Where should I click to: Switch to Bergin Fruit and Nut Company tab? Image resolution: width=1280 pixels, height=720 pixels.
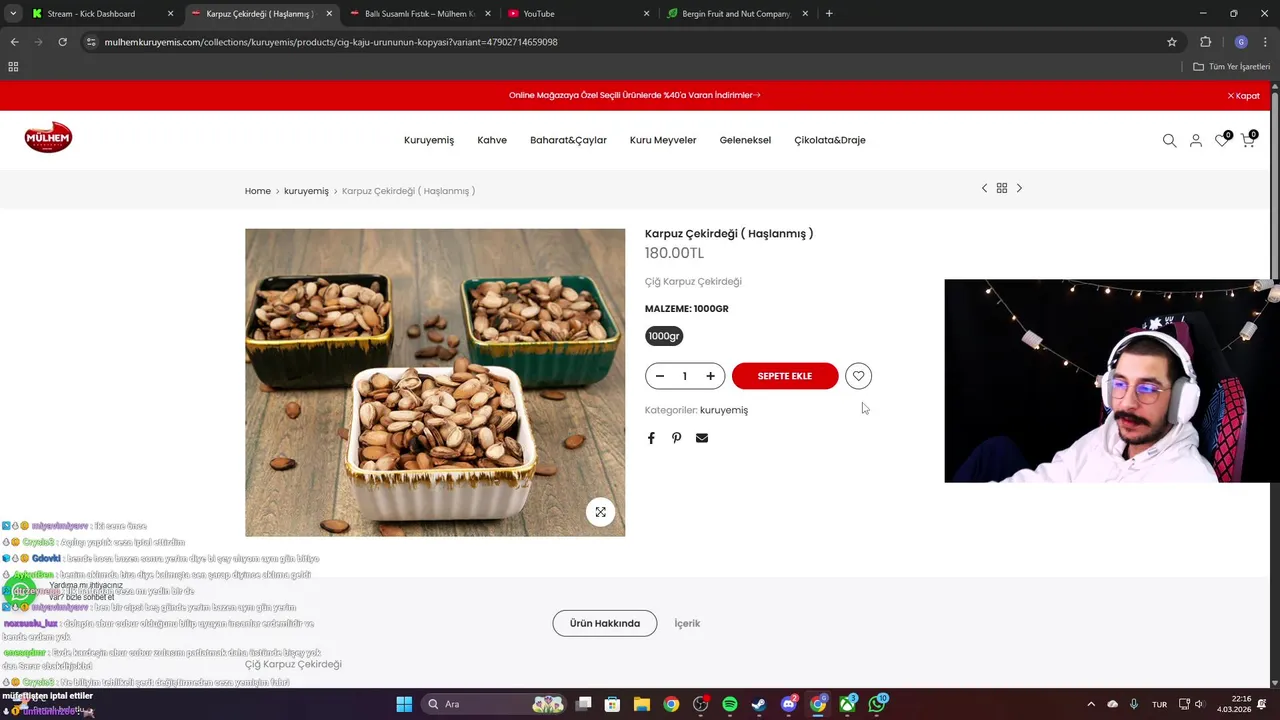(x=737, y=14)
